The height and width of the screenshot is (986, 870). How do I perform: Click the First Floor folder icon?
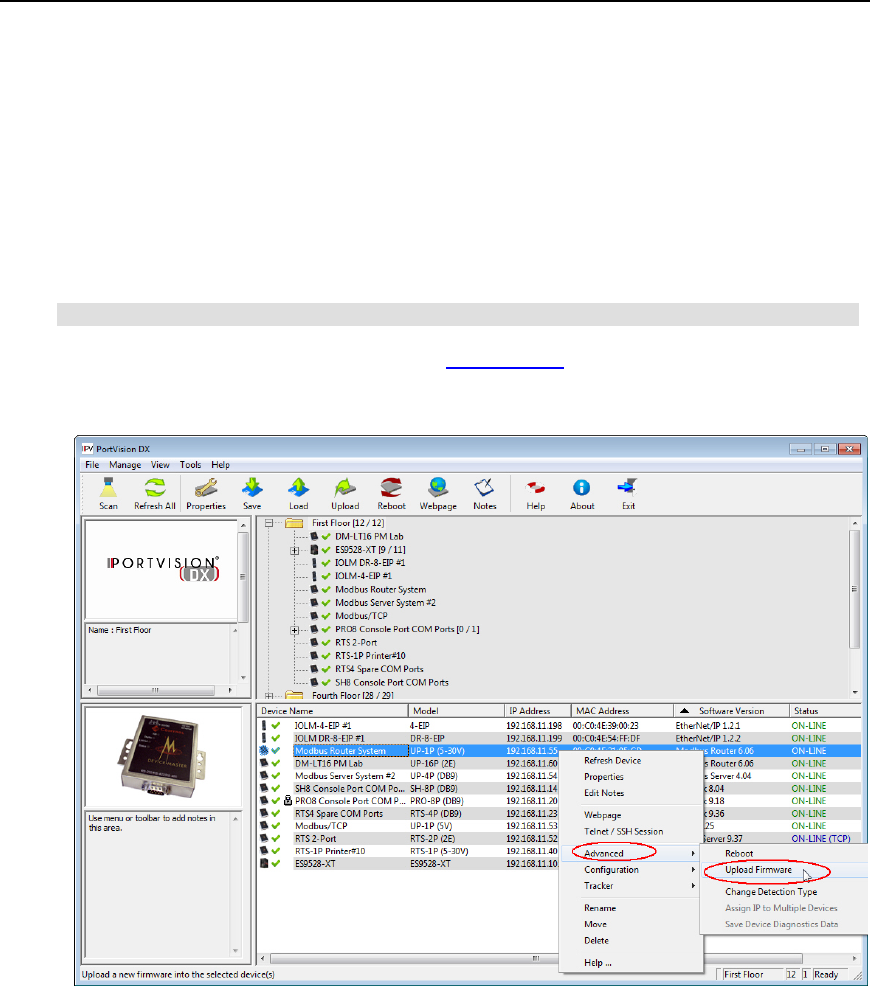(x=294, y=523)
